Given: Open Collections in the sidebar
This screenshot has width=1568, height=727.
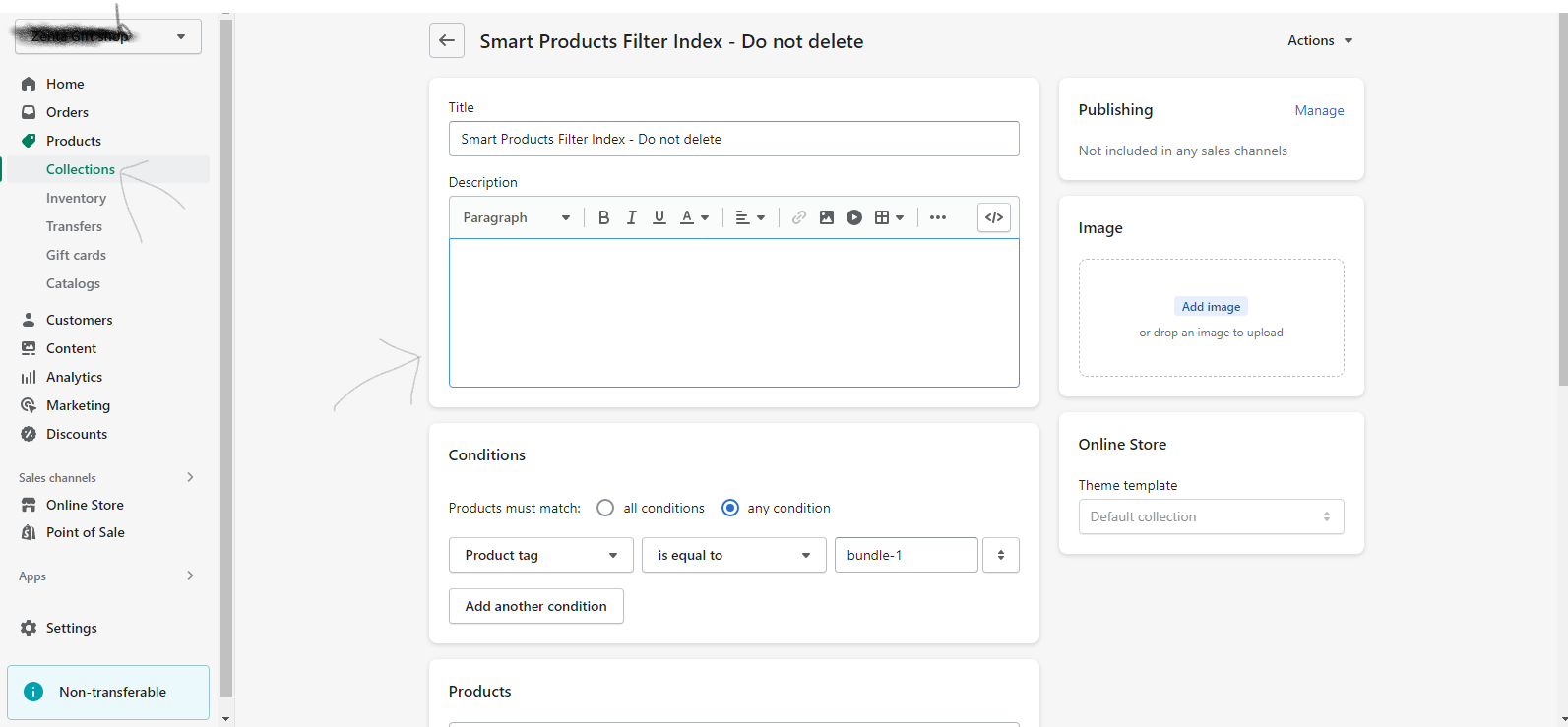Looking at the screenshot, I should [x=81, y=169].
